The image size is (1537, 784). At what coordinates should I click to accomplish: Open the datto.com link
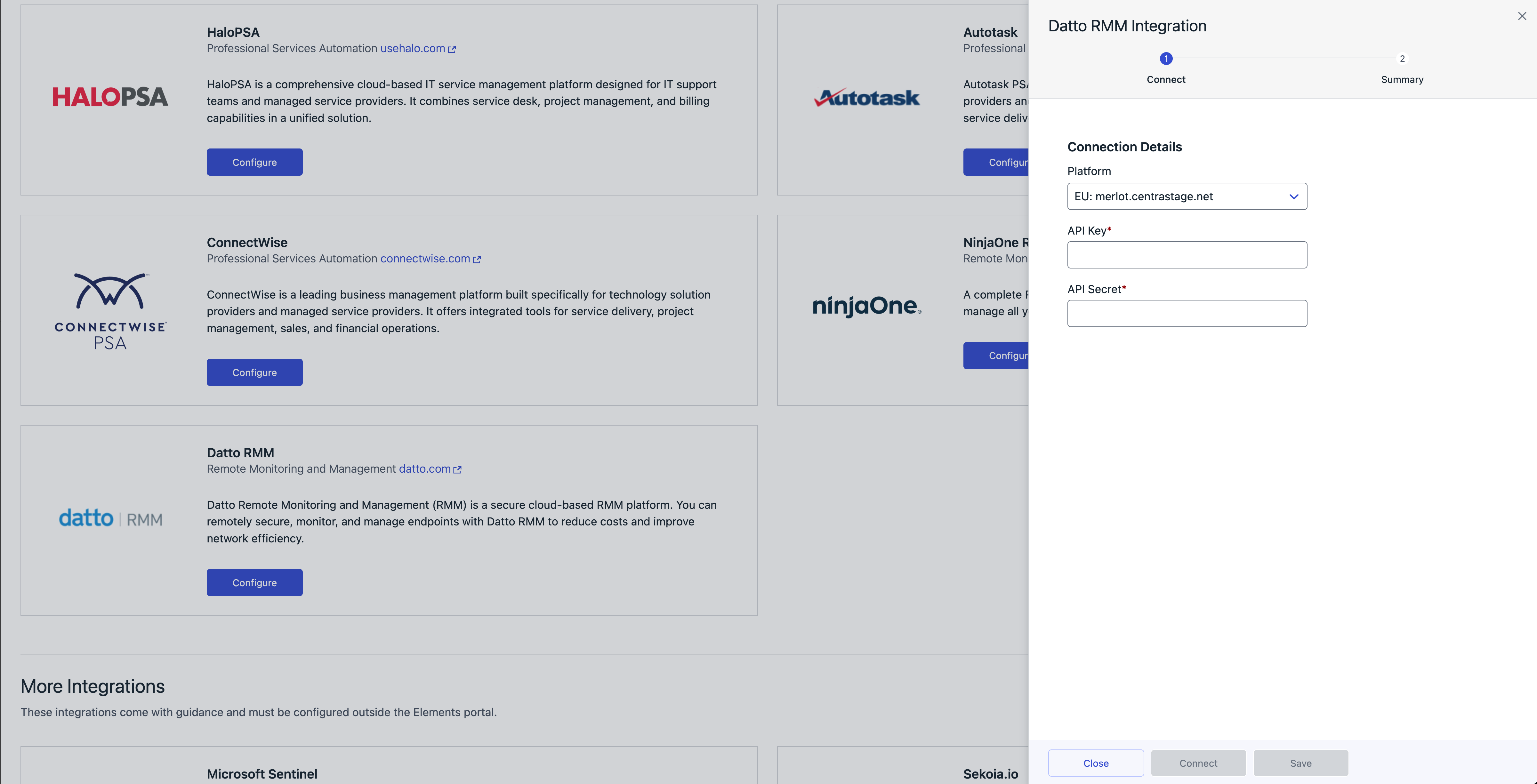coord(425,468)
